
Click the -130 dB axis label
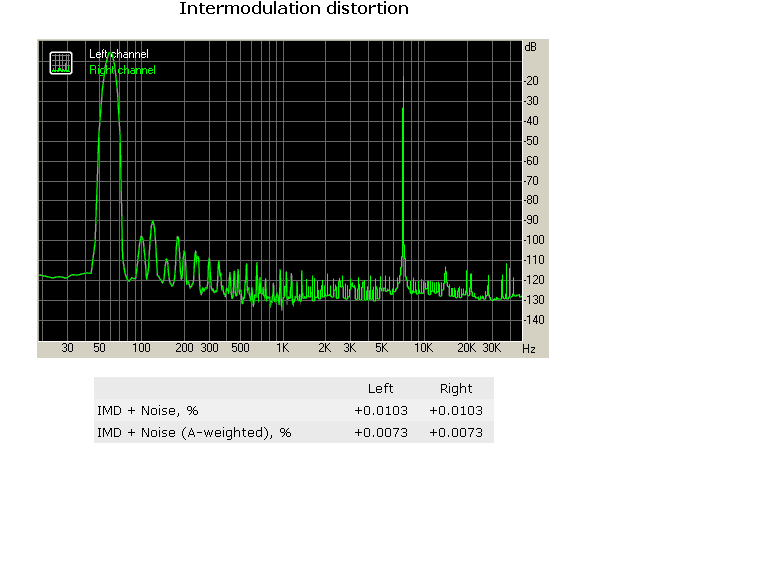coord(534,300)
